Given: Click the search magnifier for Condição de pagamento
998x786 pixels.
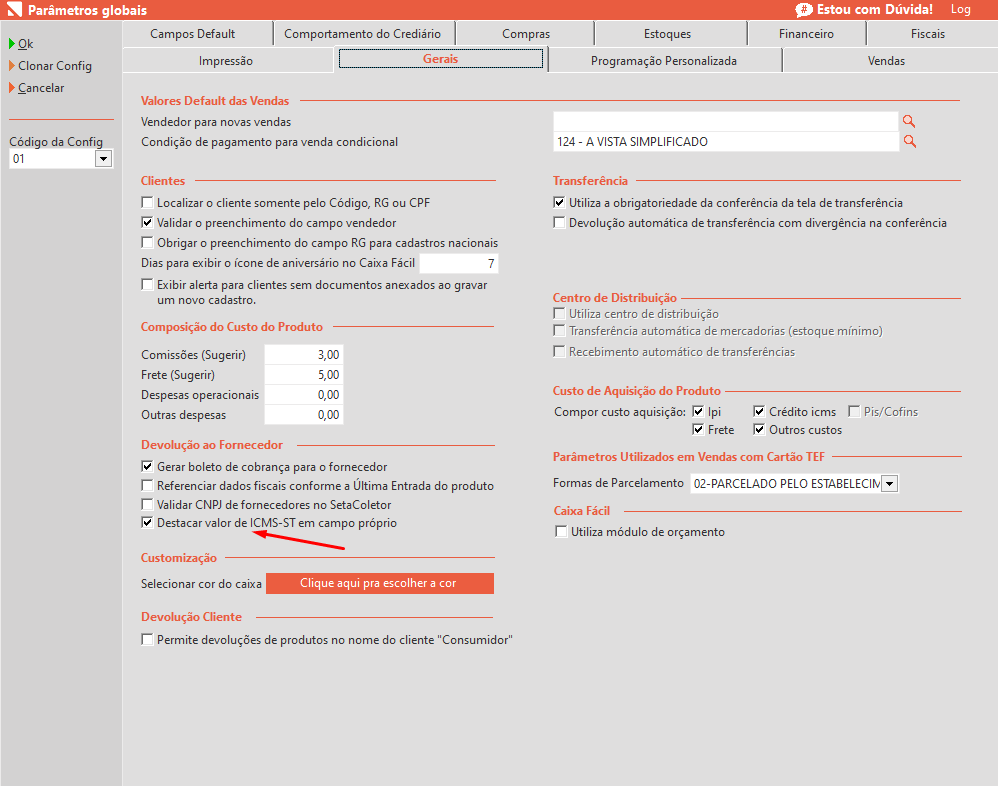Looking at the screenshot, I should coord(910,141).
